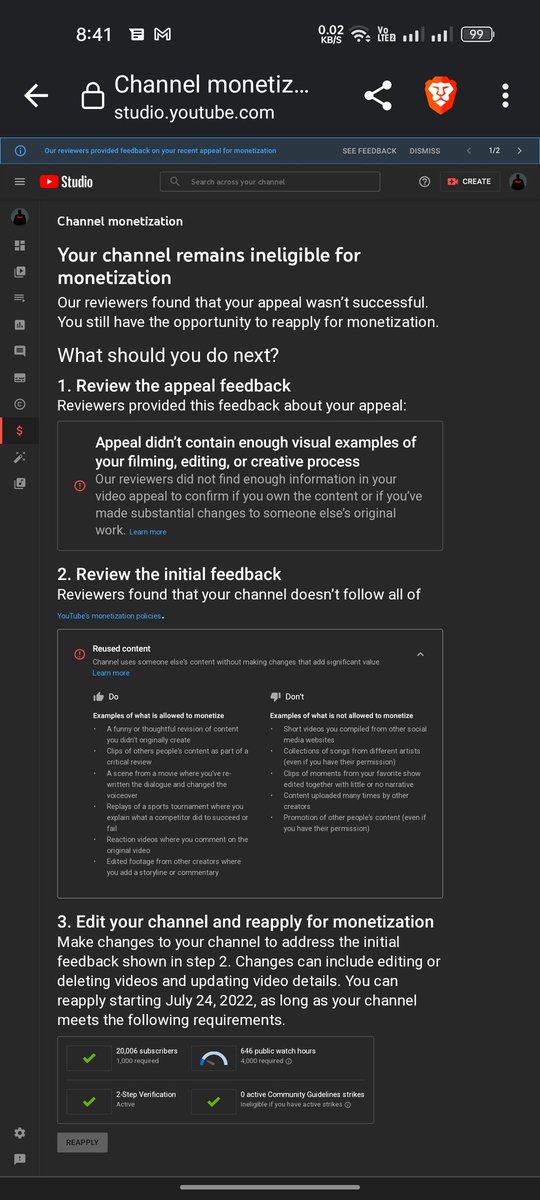Collapse the Reused content section chevron

click(x=420, y=654)
